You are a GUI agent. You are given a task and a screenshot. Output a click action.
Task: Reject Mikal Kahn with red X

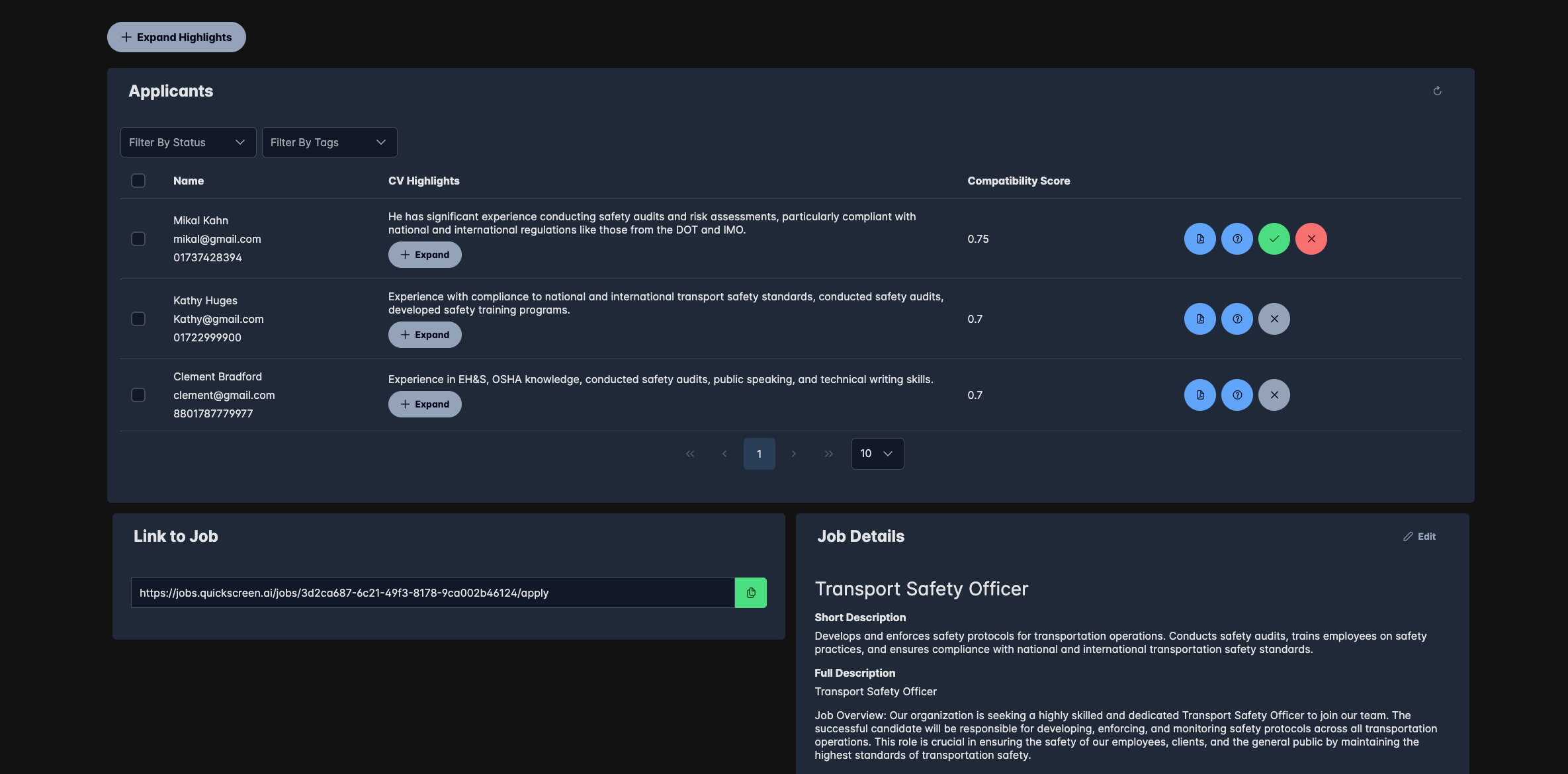click(x=1311, y=239)
